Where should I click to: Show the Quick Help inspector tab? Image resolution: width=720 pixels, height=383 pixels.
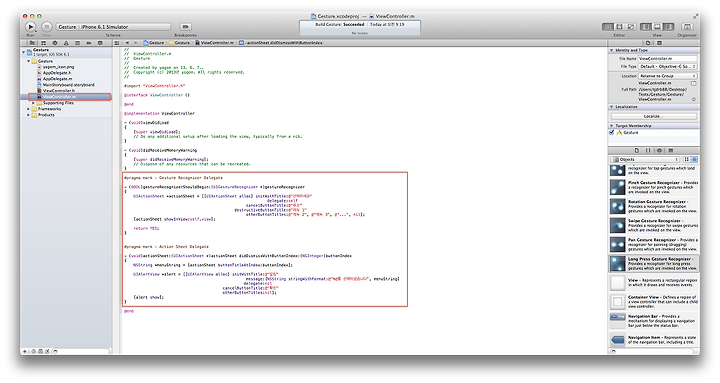659,43
